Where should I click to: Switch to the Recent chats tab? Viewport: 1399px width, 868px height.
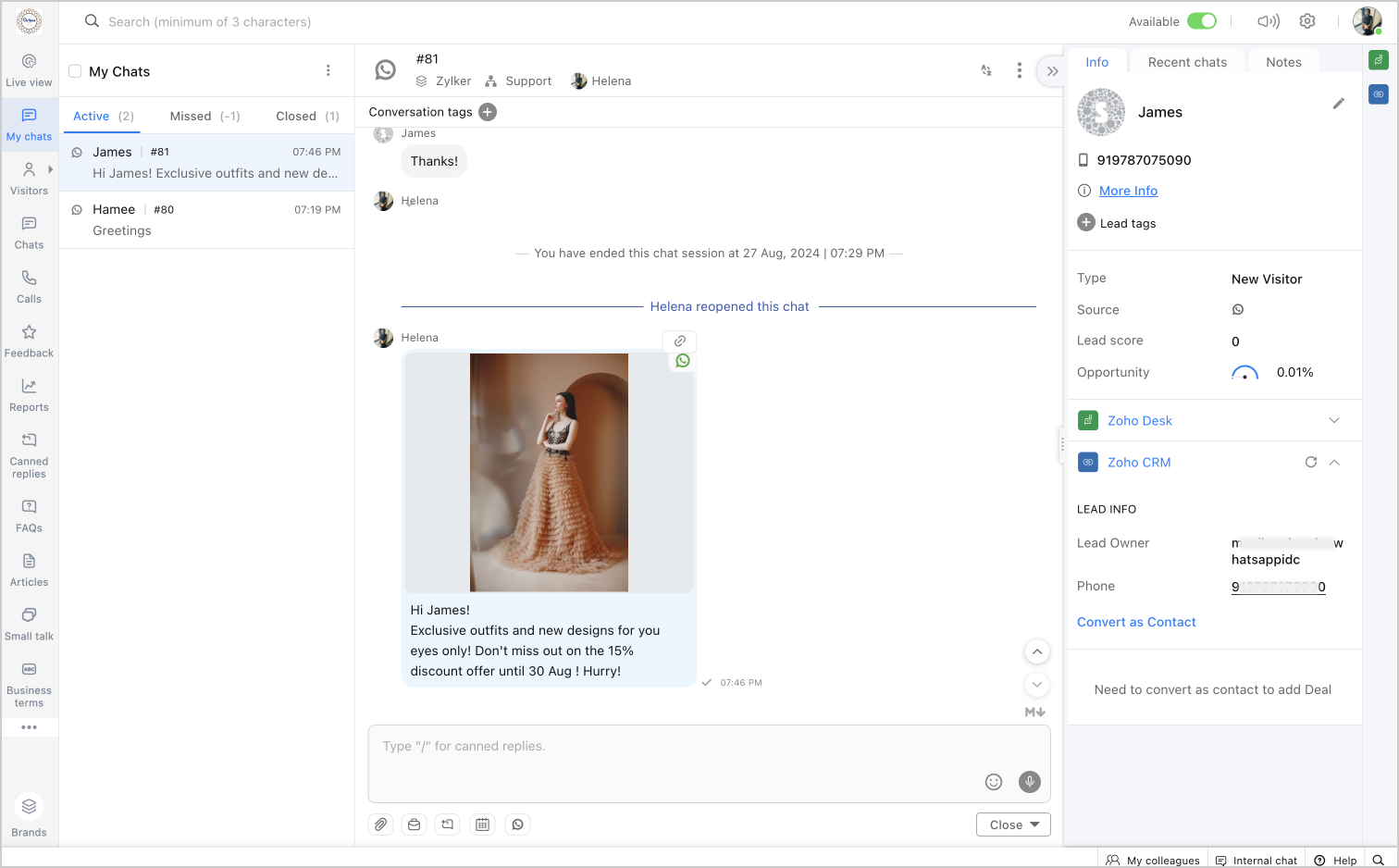tap(1187, 62)
